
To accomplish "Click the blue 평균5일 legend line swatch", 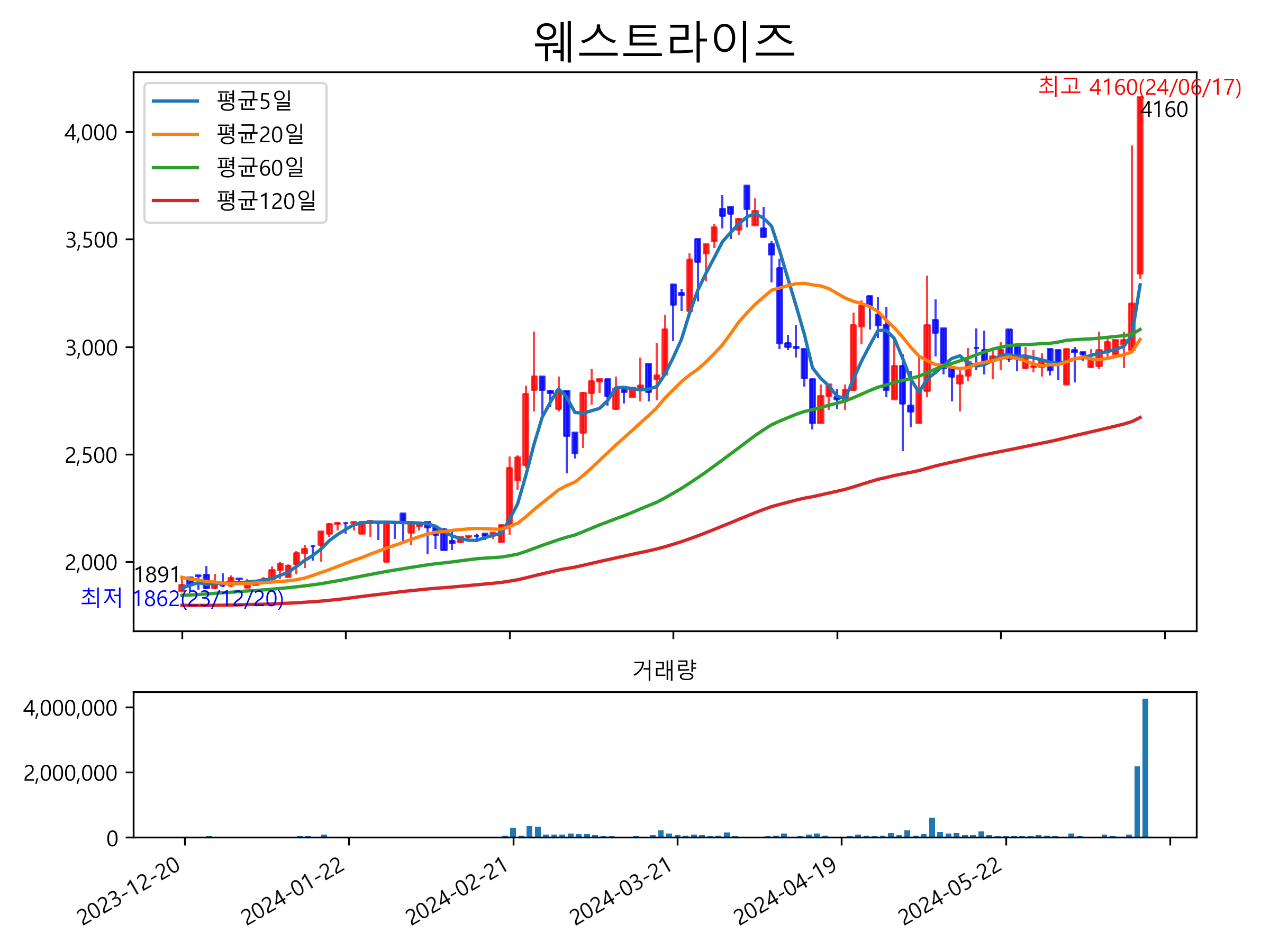I will tap(175, 101).
